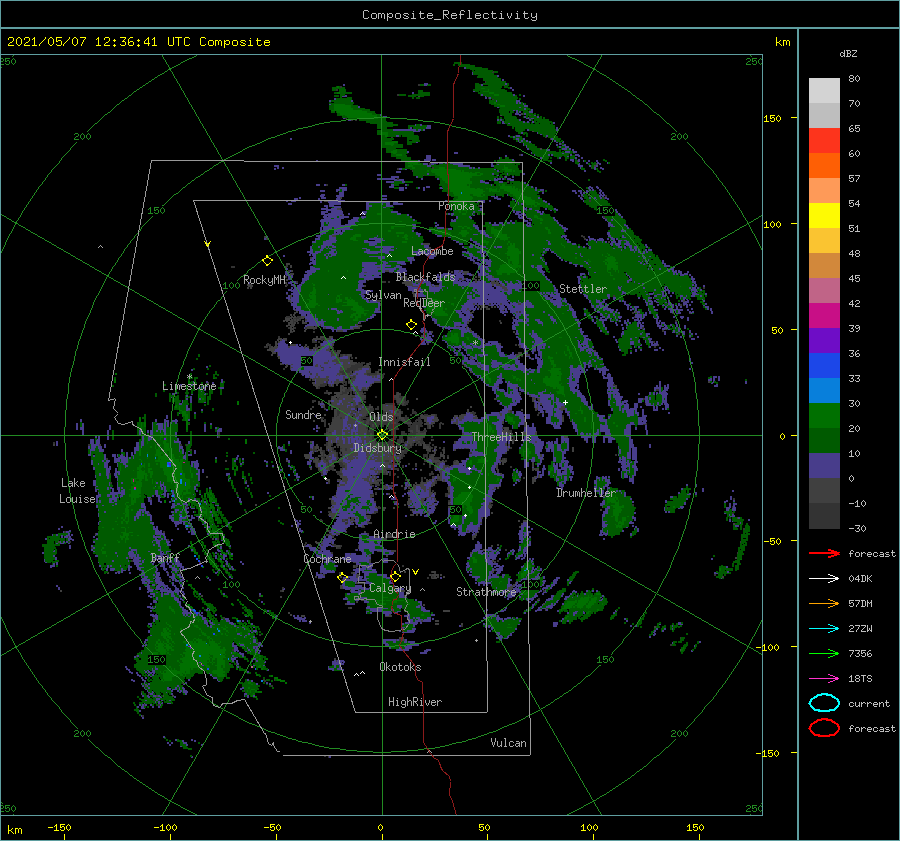Screen dimensions: 900x841
Task: Click the Limestone label
Action: coord(189,386)
